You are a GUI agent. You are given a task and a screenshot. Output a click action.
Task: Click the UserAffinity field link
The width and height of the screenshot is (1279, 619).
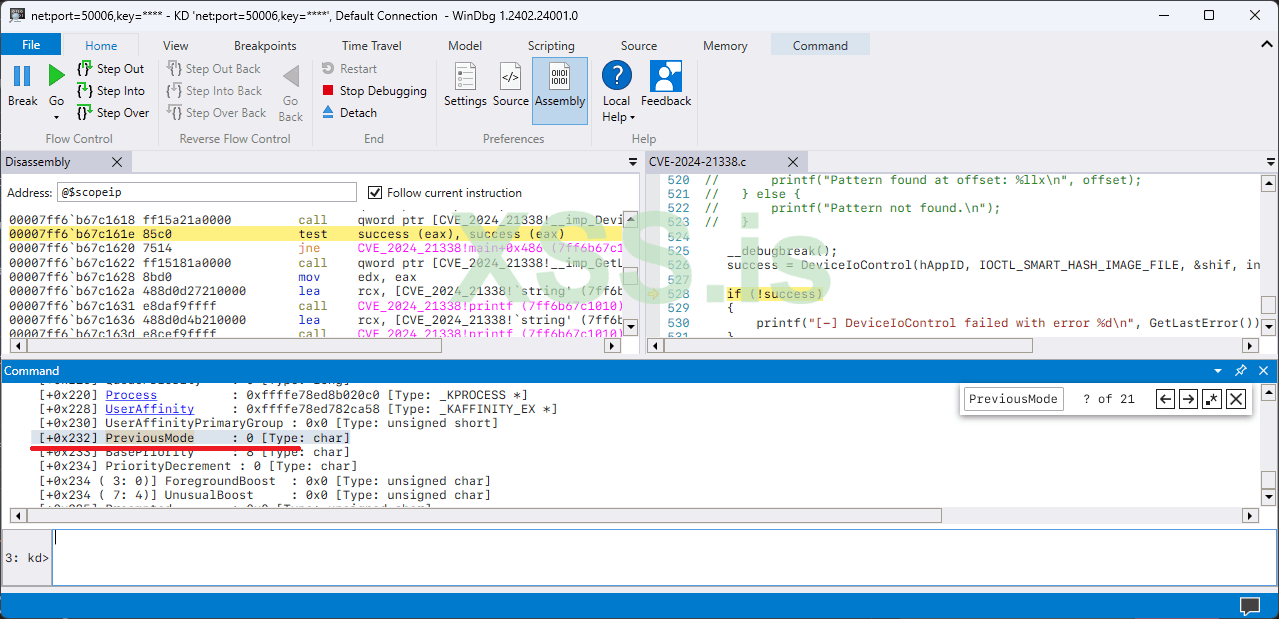[x=149, y=409]
